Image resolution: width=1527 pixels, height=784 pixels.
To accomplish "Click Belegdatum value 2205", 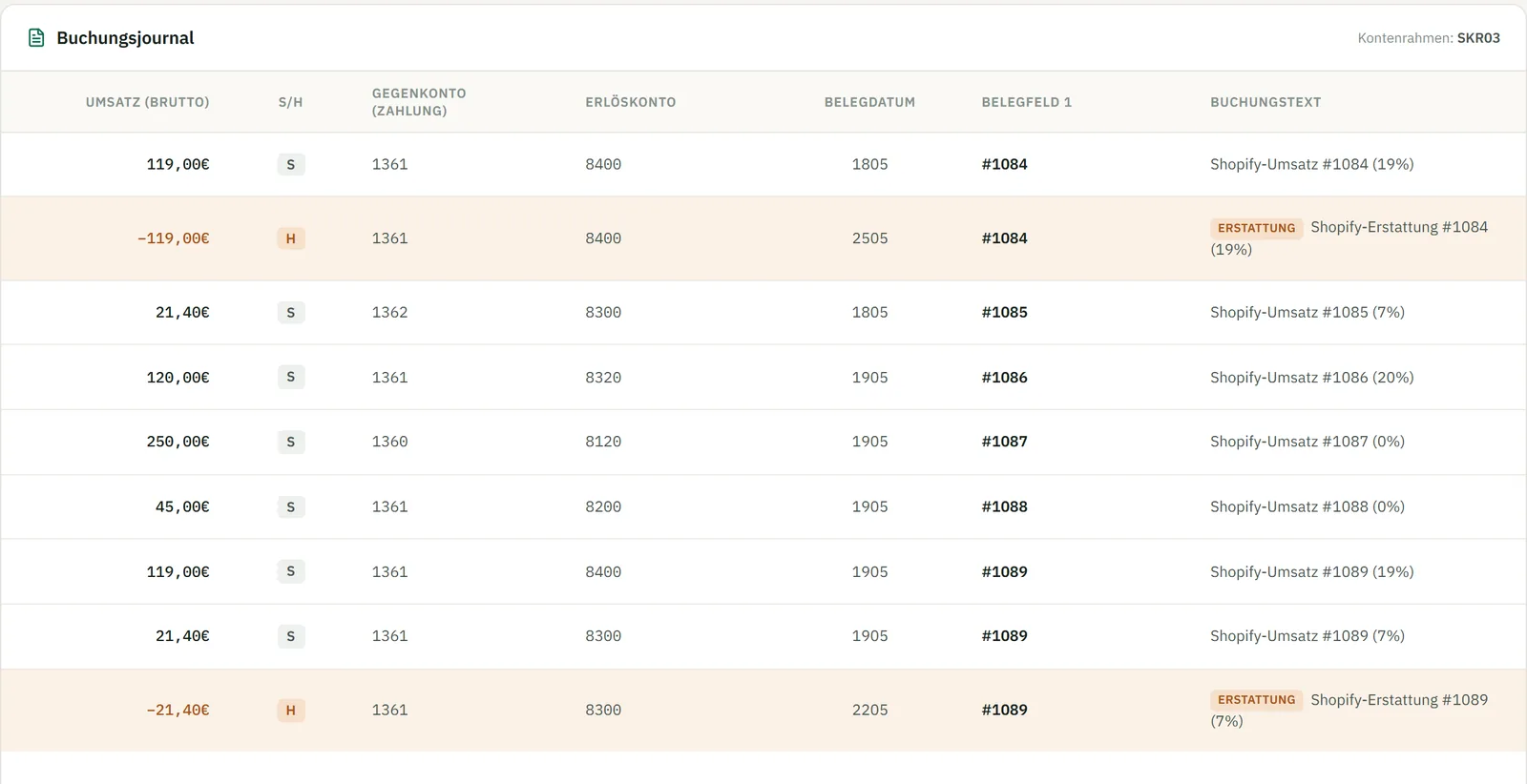I will [x=869, y=710].
